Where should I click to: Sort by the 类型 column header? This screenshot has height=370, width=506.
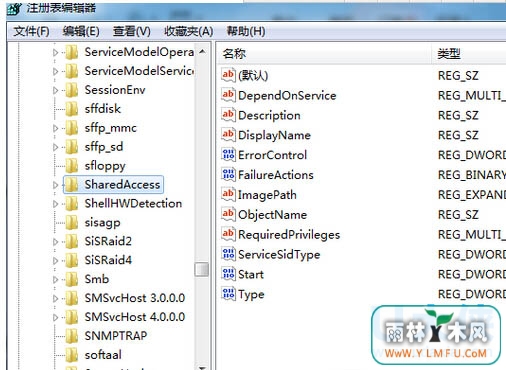[469, 54]
